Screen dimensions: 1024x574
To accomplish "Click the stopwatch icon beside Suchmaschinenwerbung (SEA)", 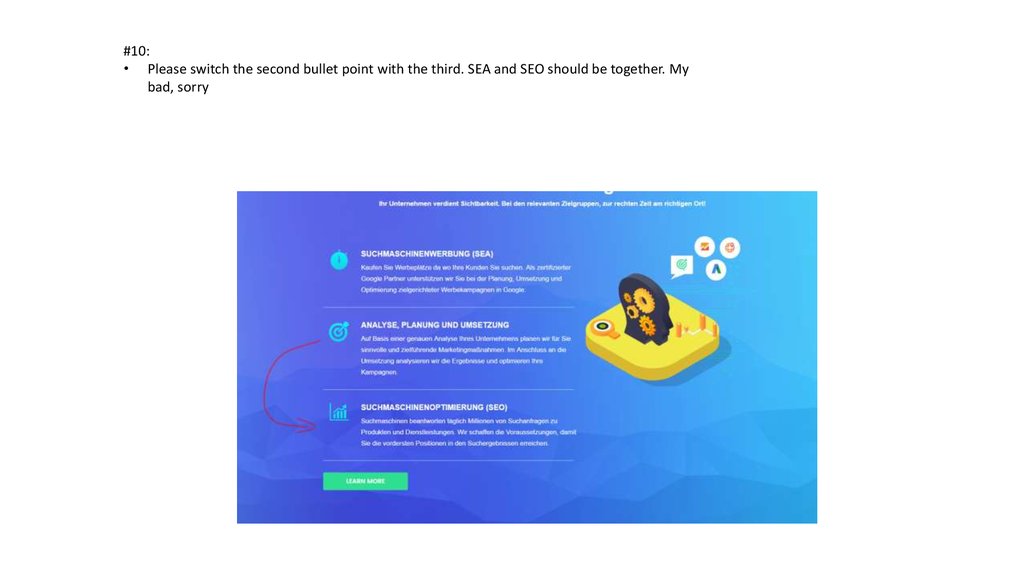I will pyautogui.click(x=339, y=259).
